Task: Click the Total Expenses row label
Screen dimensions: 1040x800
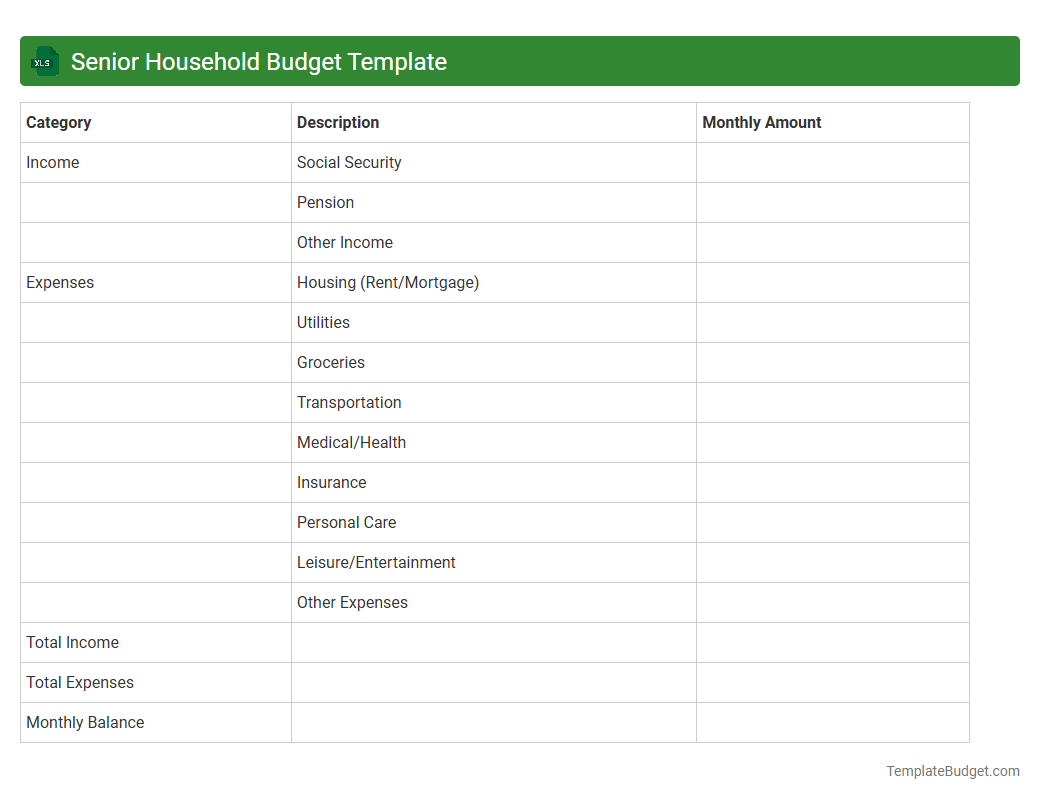Action: 80,682
